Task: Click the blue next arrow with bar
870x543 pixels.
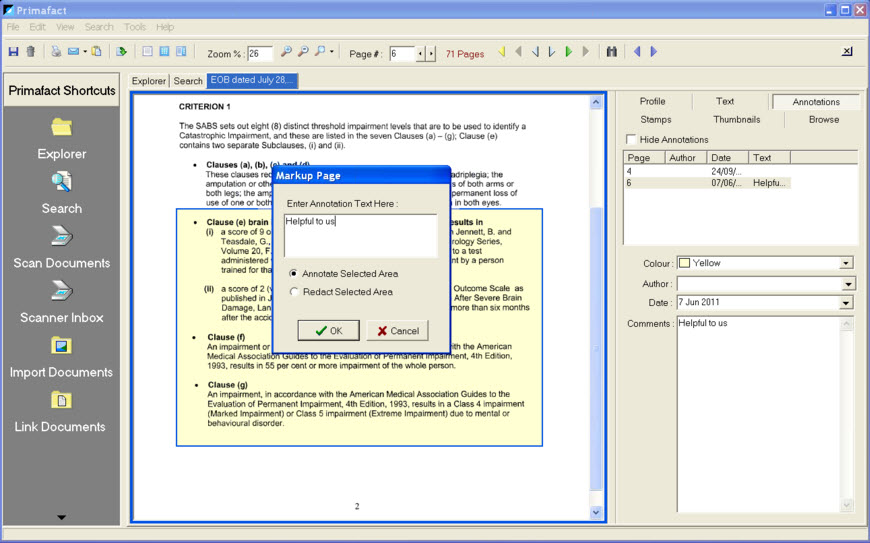Action: [552, 52]
